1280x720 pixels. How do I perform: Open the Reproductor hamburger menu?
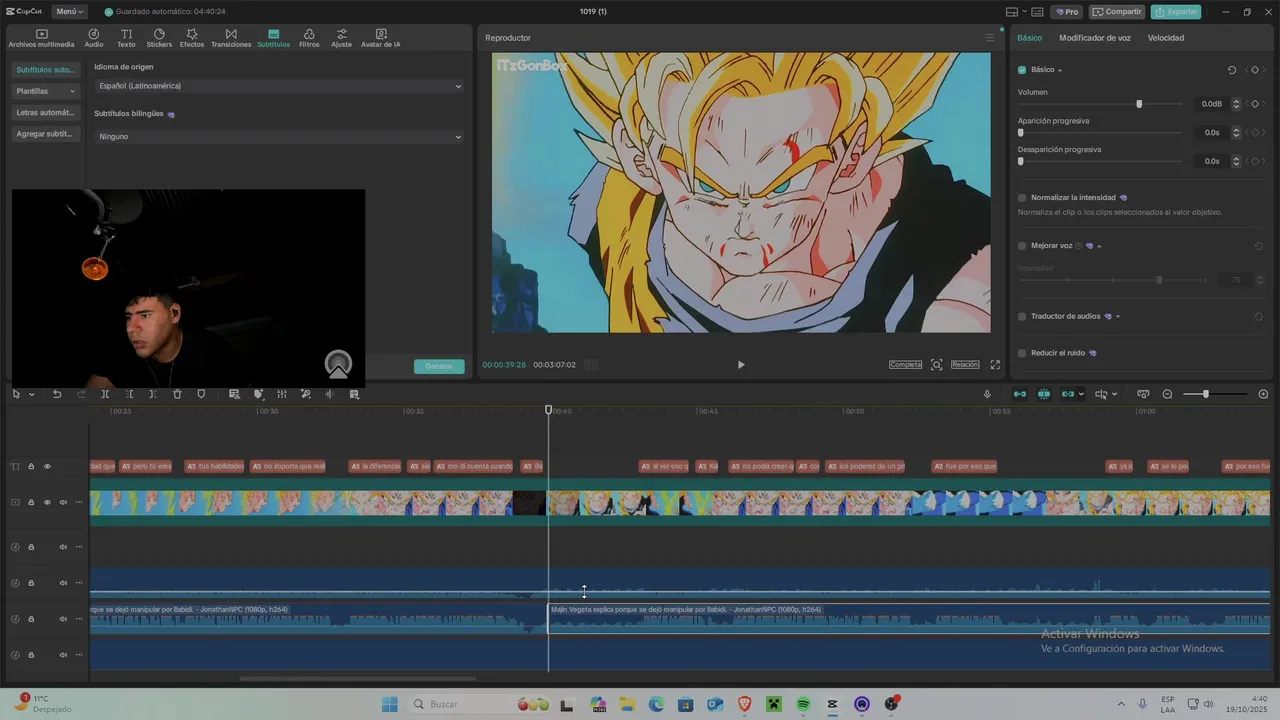tap(990, 38)
